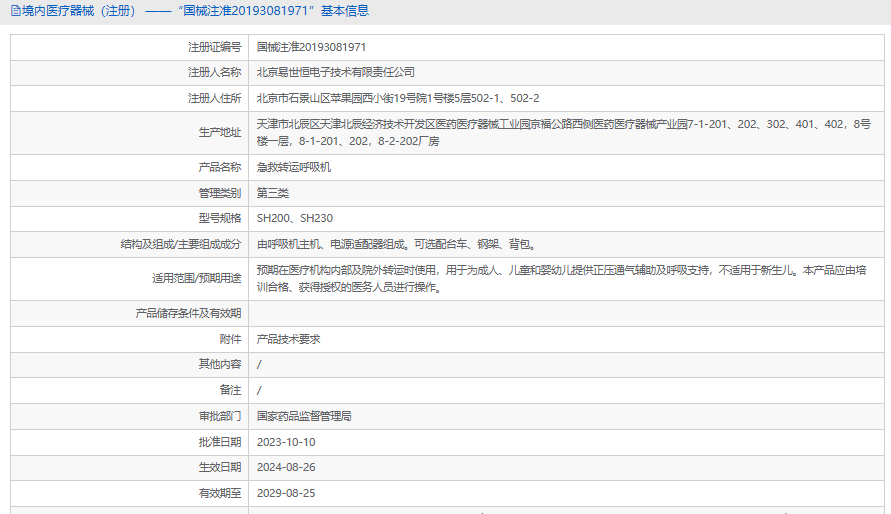
Task: Click the 型号规格 row label
Action: tap(220, 218)
